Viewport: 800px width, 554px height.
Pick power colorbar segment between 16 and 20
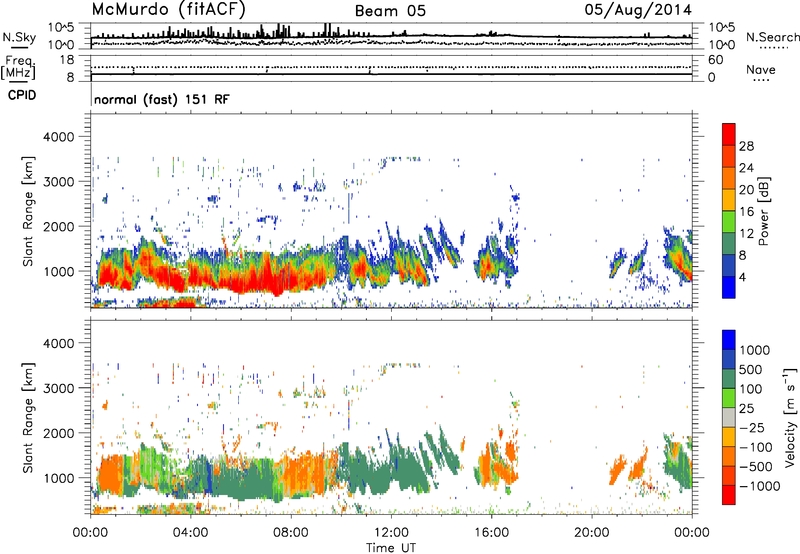729,199
